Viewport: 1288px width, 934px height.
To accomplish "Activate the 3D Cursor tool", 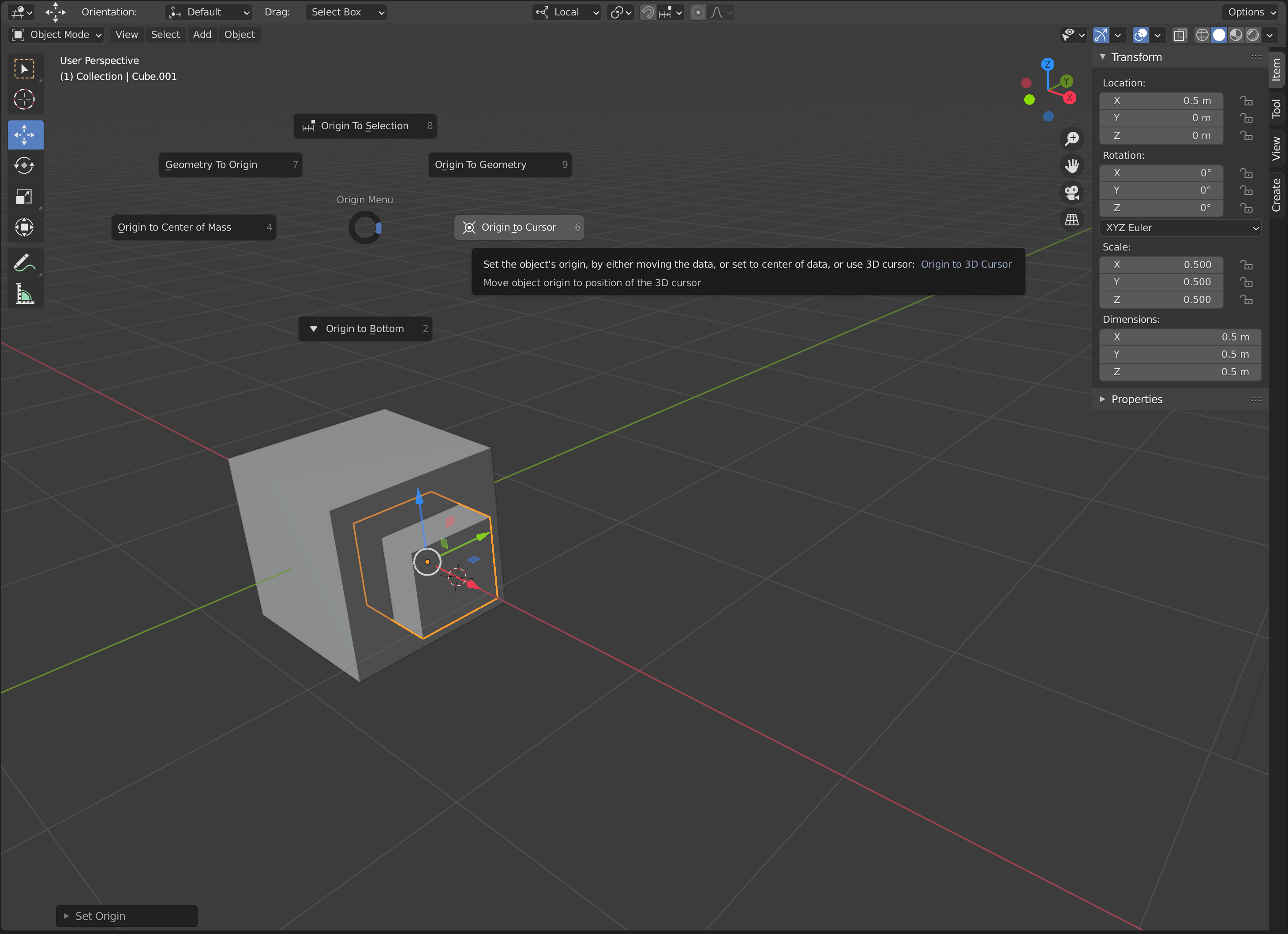I will [x=24, y=99].
